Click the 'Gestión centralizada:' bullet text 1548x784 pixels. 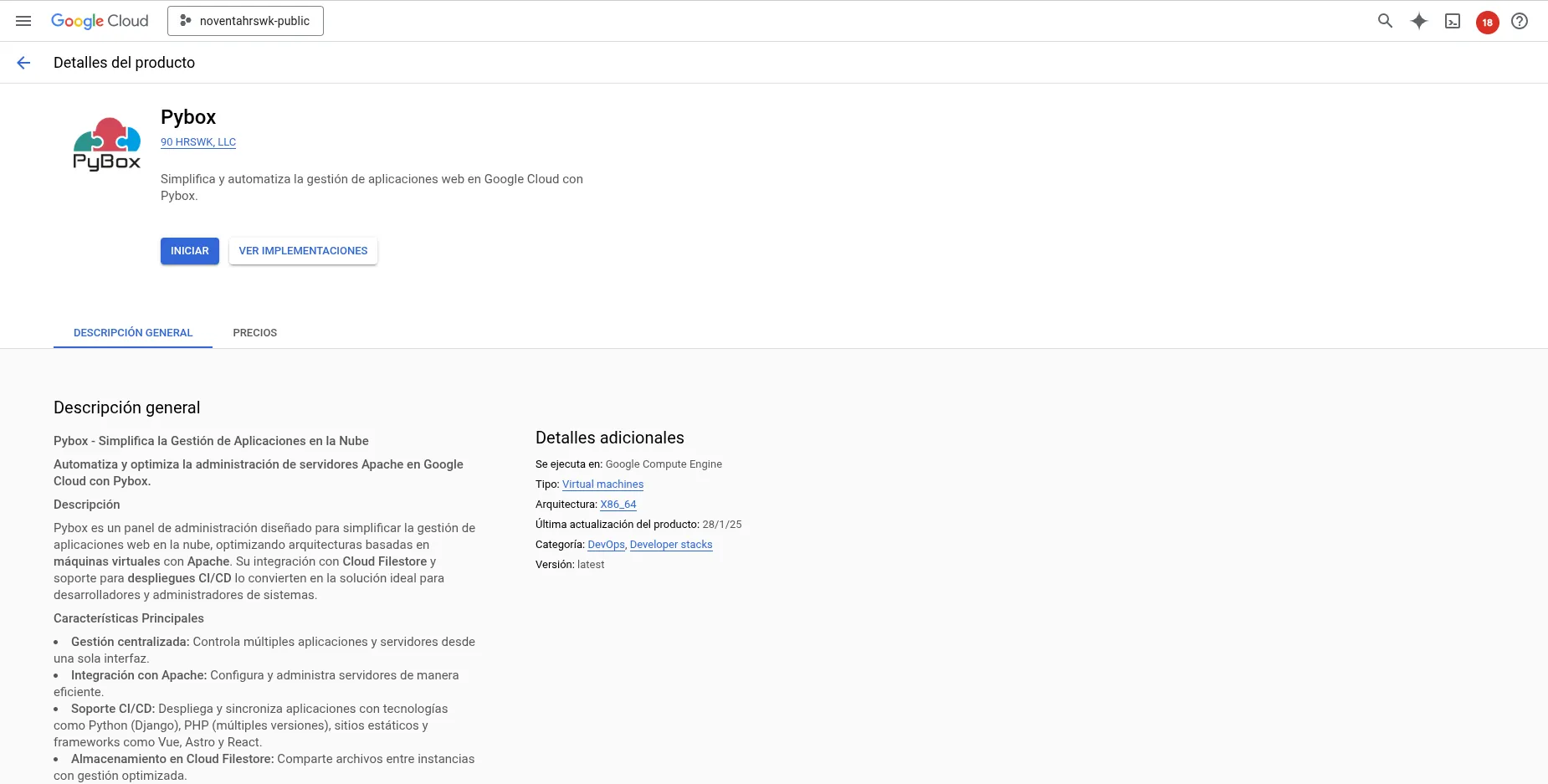click(x=131, y=642)
